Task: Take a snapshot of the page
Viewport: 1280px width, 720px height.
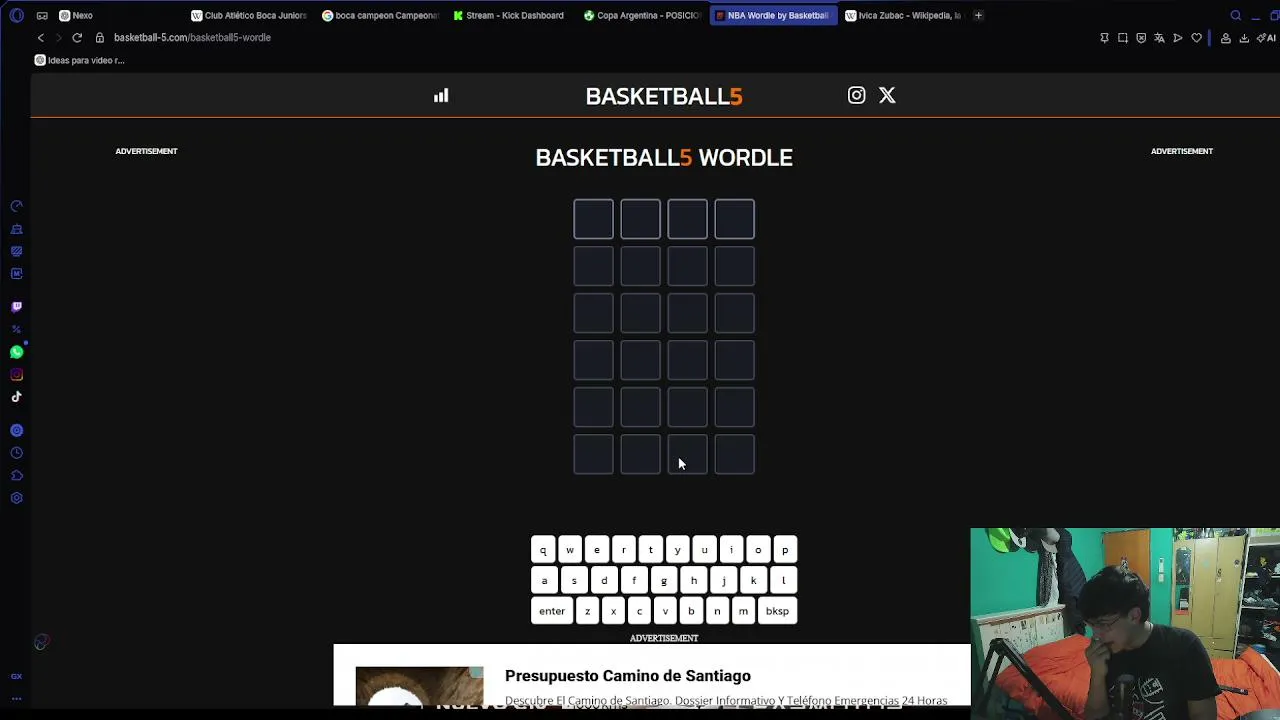Action: pos(1123,38)
